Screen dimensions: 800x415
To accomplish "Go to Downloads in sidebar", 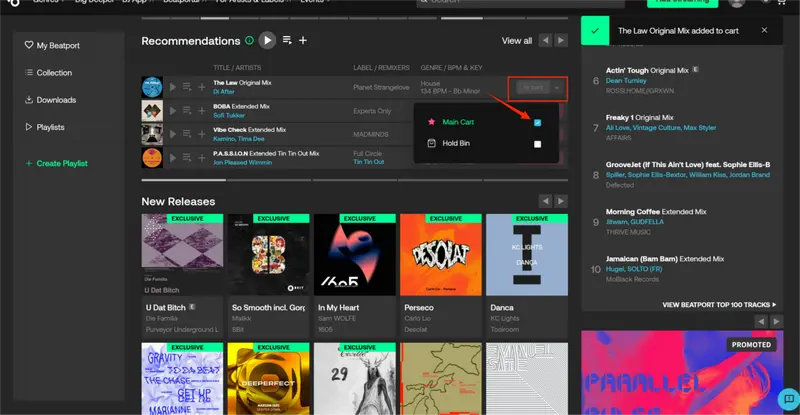I will (x=51, y=100).
